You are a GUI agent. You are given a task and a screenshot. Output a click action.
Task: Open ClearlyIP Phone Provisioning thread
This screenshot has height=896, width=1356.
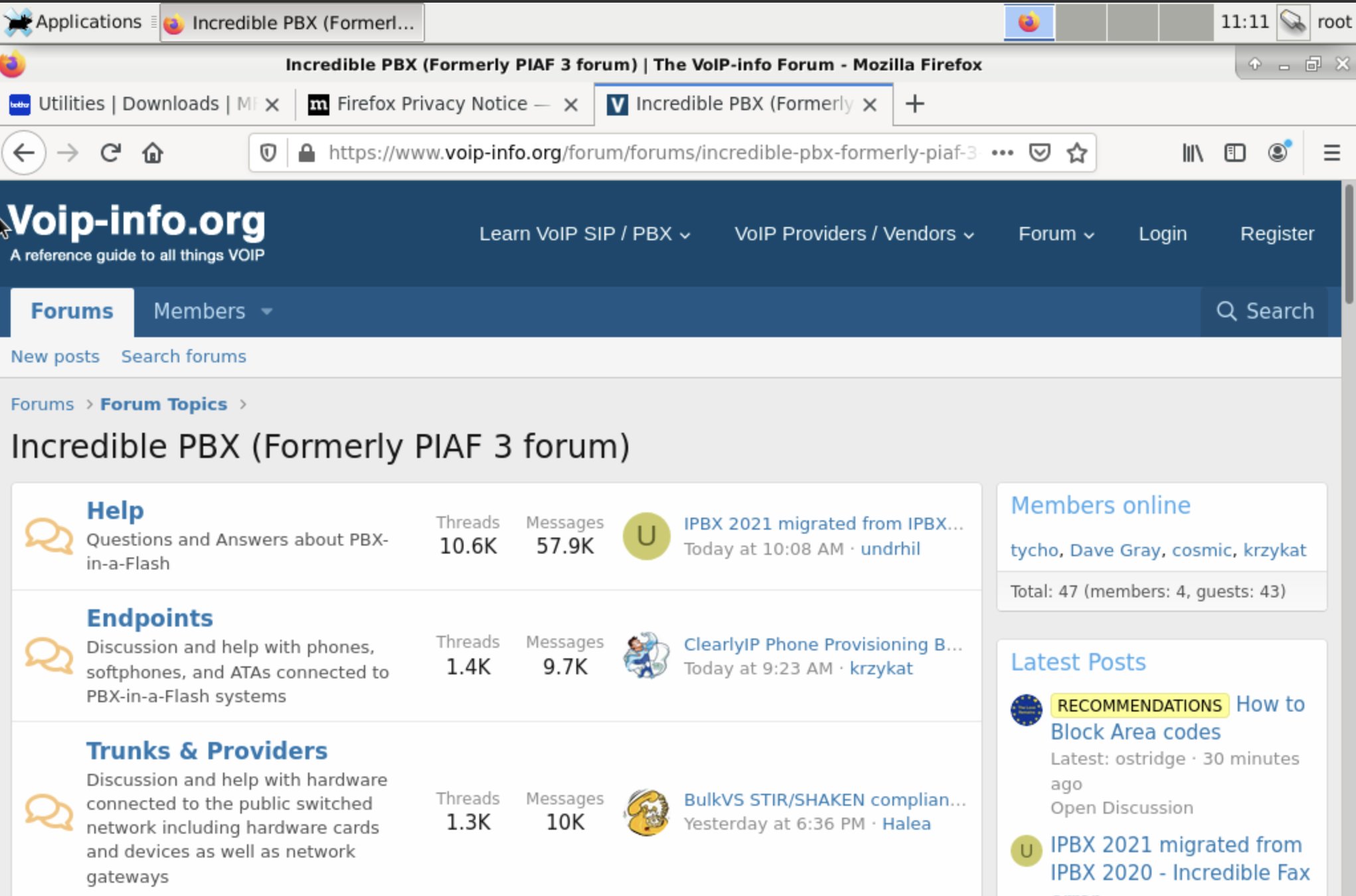(823, 644)
